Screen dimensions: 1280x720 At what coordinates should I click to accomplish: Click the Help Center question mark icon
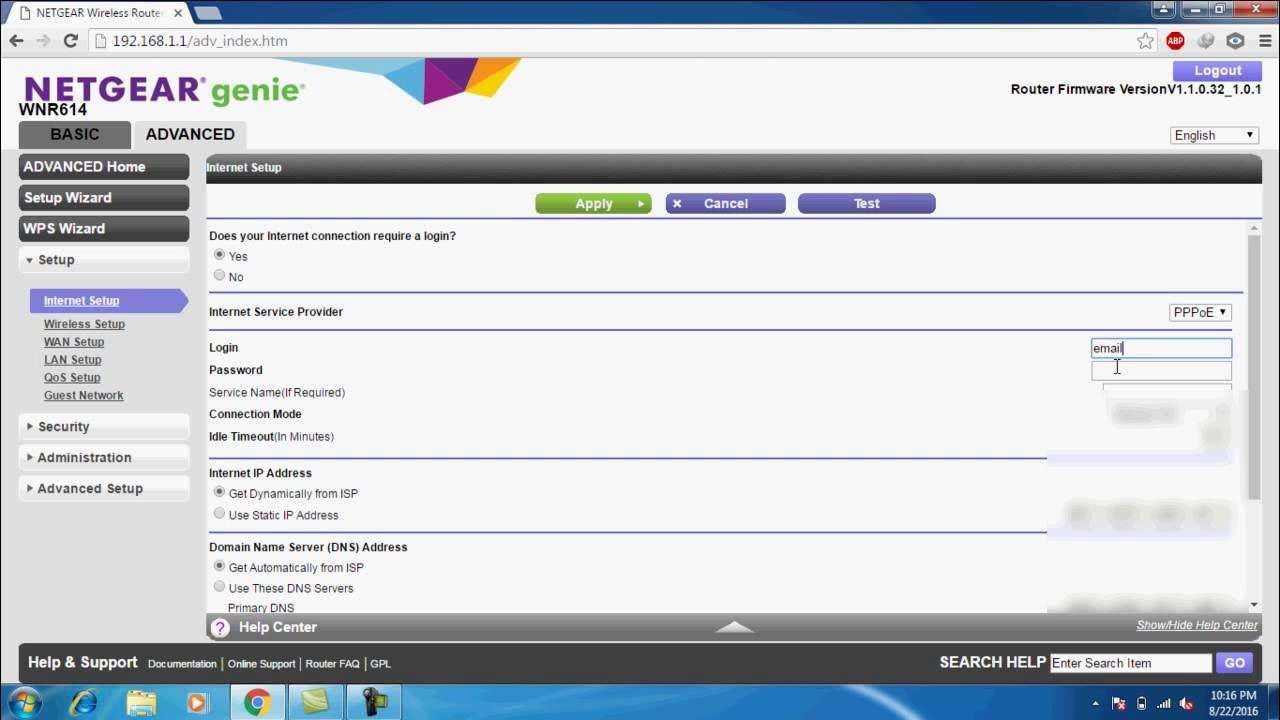pos(220,627)
